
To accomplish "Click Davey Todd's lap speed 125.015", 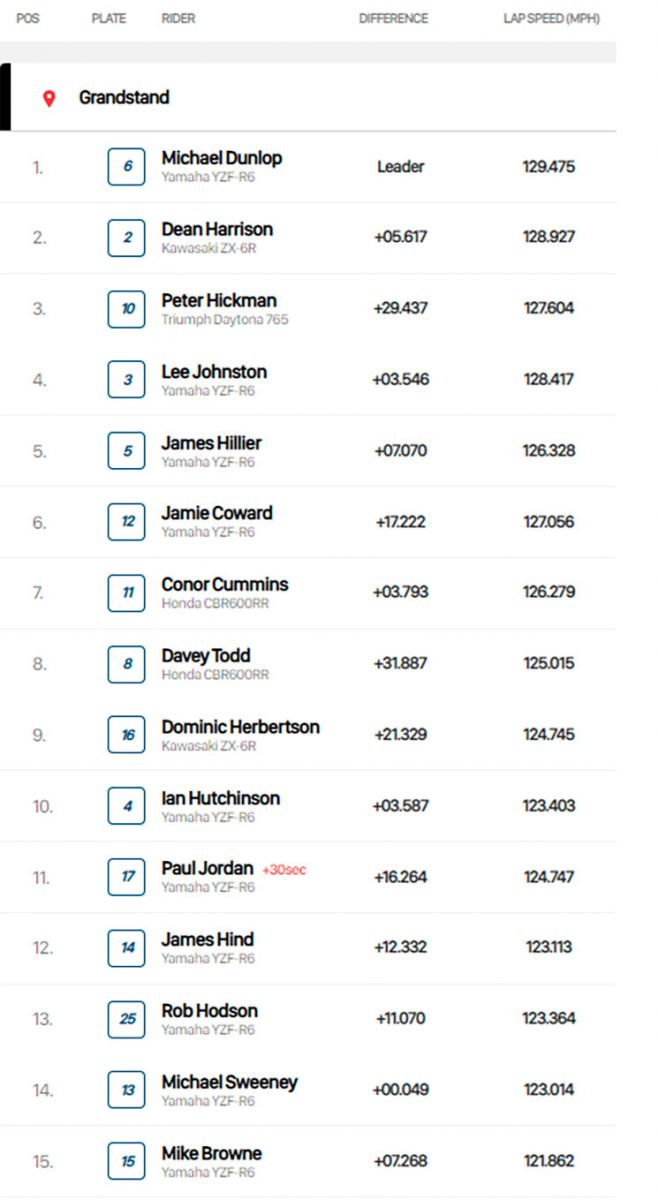I will [x=549, y=663].
